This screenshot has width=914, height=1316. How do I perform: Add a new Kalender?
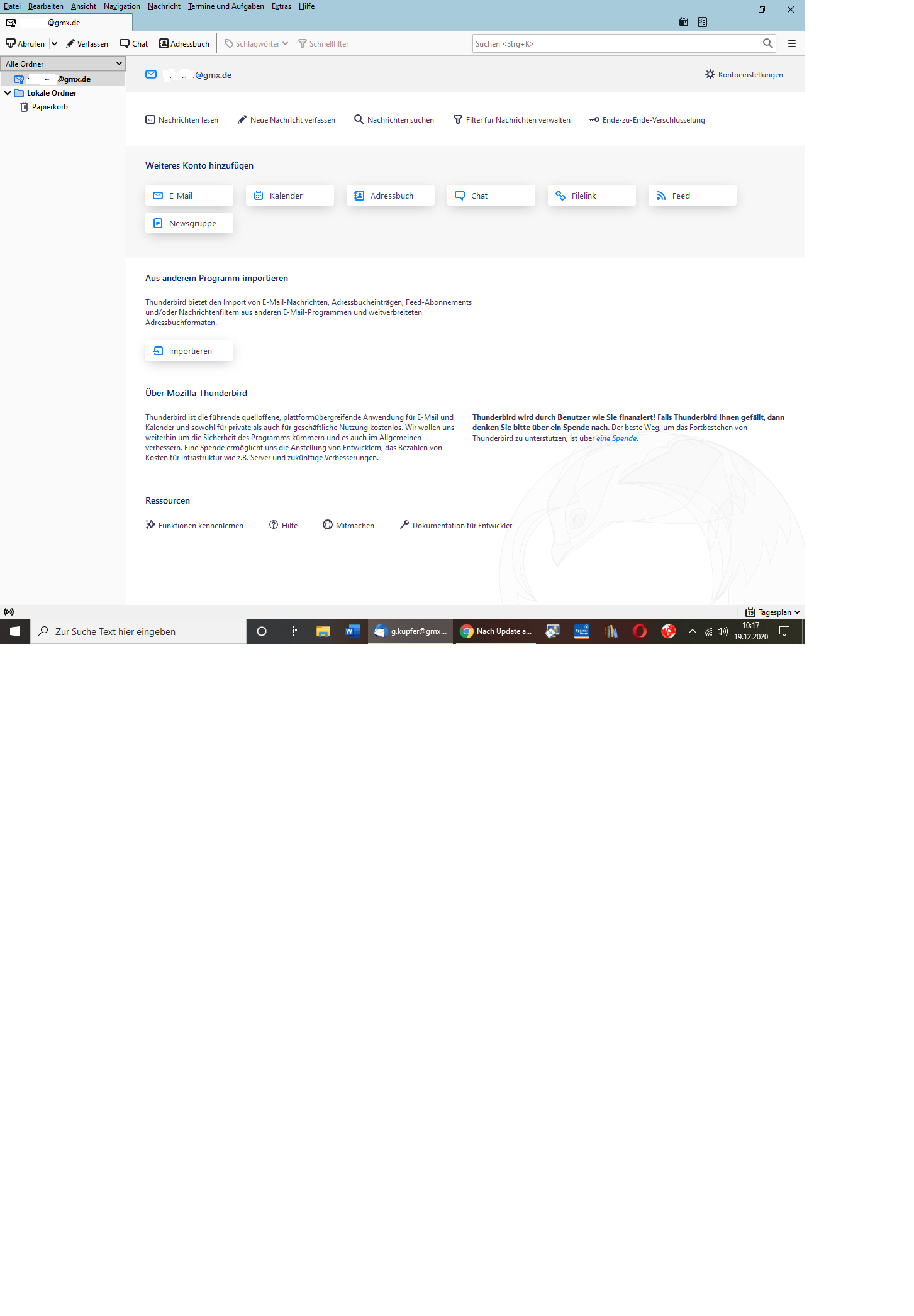290,196
